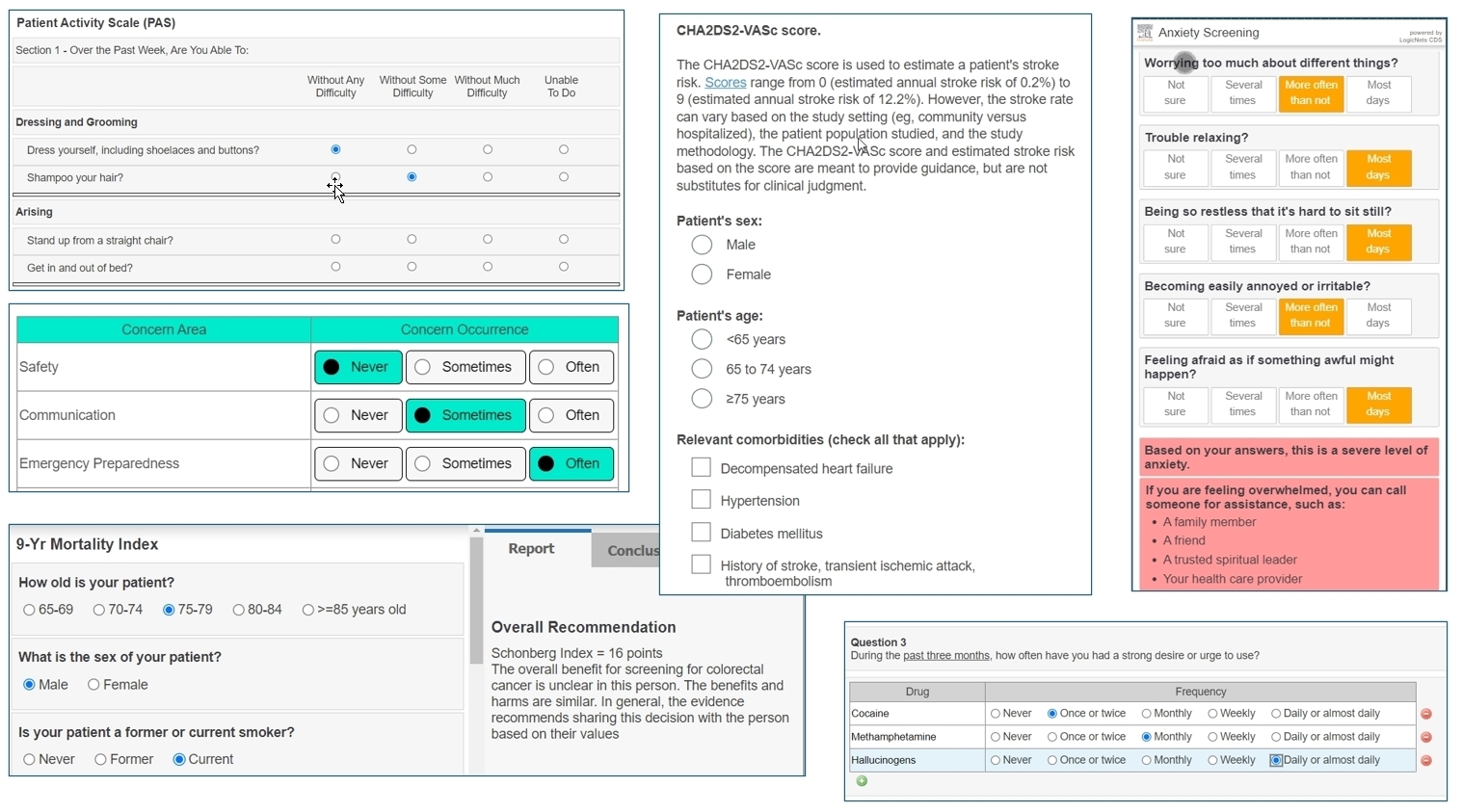Click scrollbar thumb beside Mortality Index panel
This screenshot has height=812, width=1462.
point(476,600)
